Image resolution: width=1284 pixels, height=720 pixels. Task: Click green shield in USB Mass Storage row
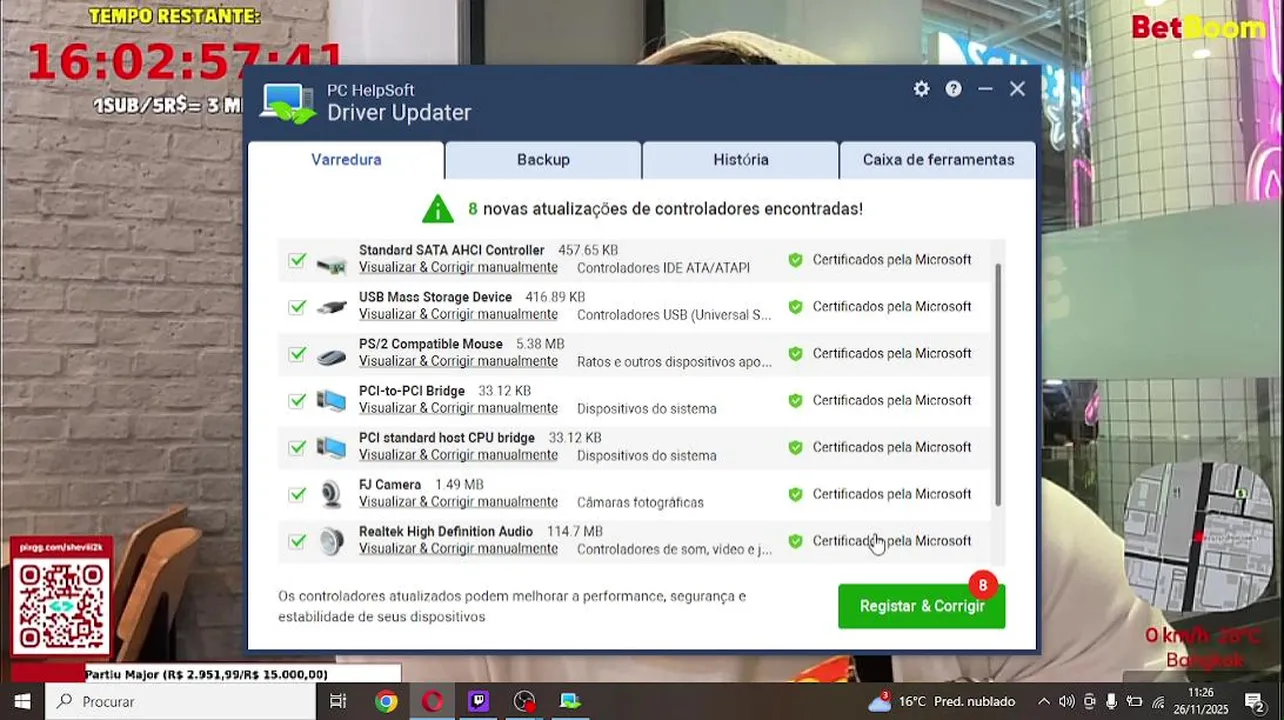795,307
